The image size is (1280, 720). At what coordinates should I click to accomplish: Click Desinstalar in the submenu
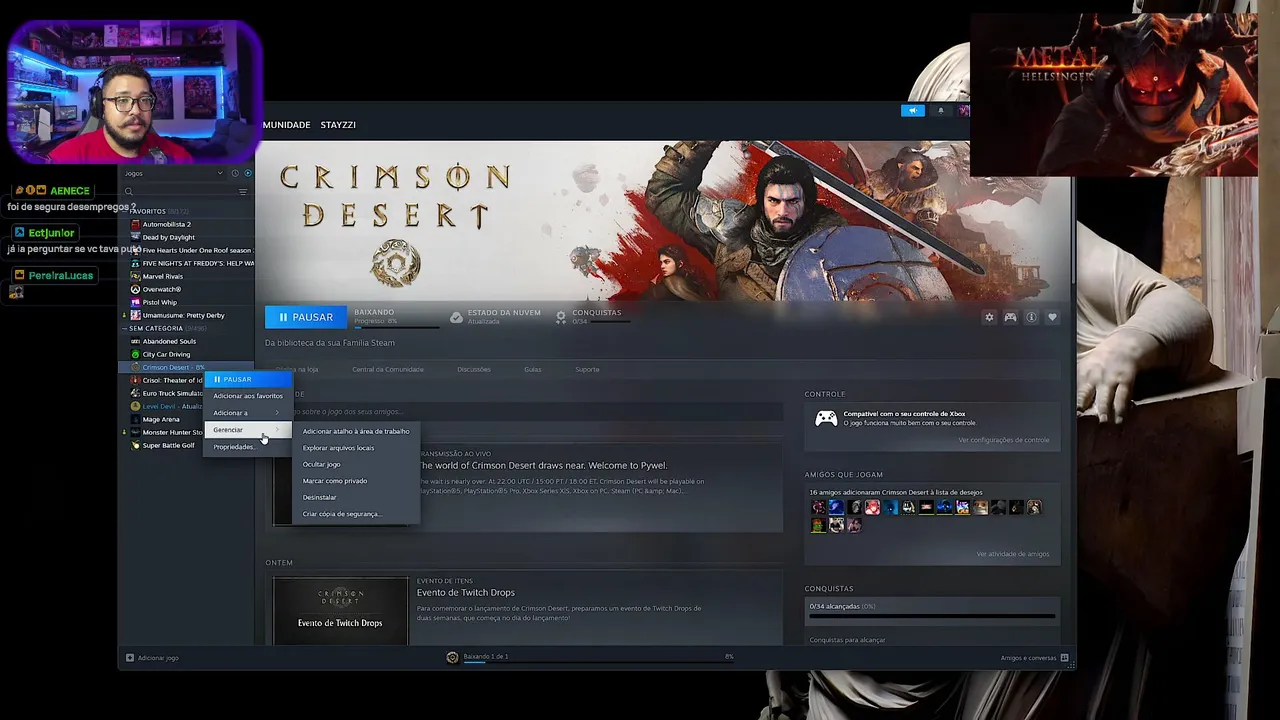pos(319,497)
